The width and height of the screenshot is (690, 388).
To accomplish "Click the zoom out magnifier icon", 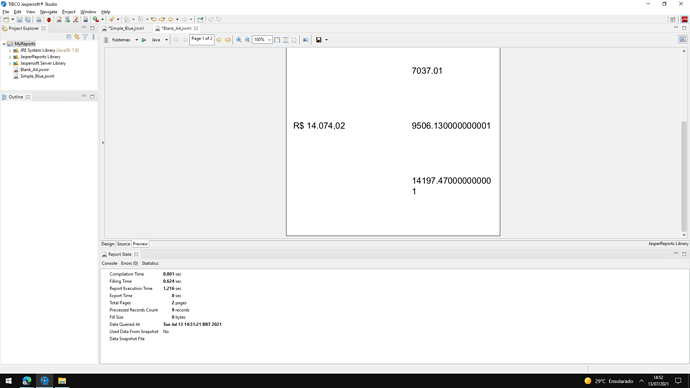I will tap(247, 40).
